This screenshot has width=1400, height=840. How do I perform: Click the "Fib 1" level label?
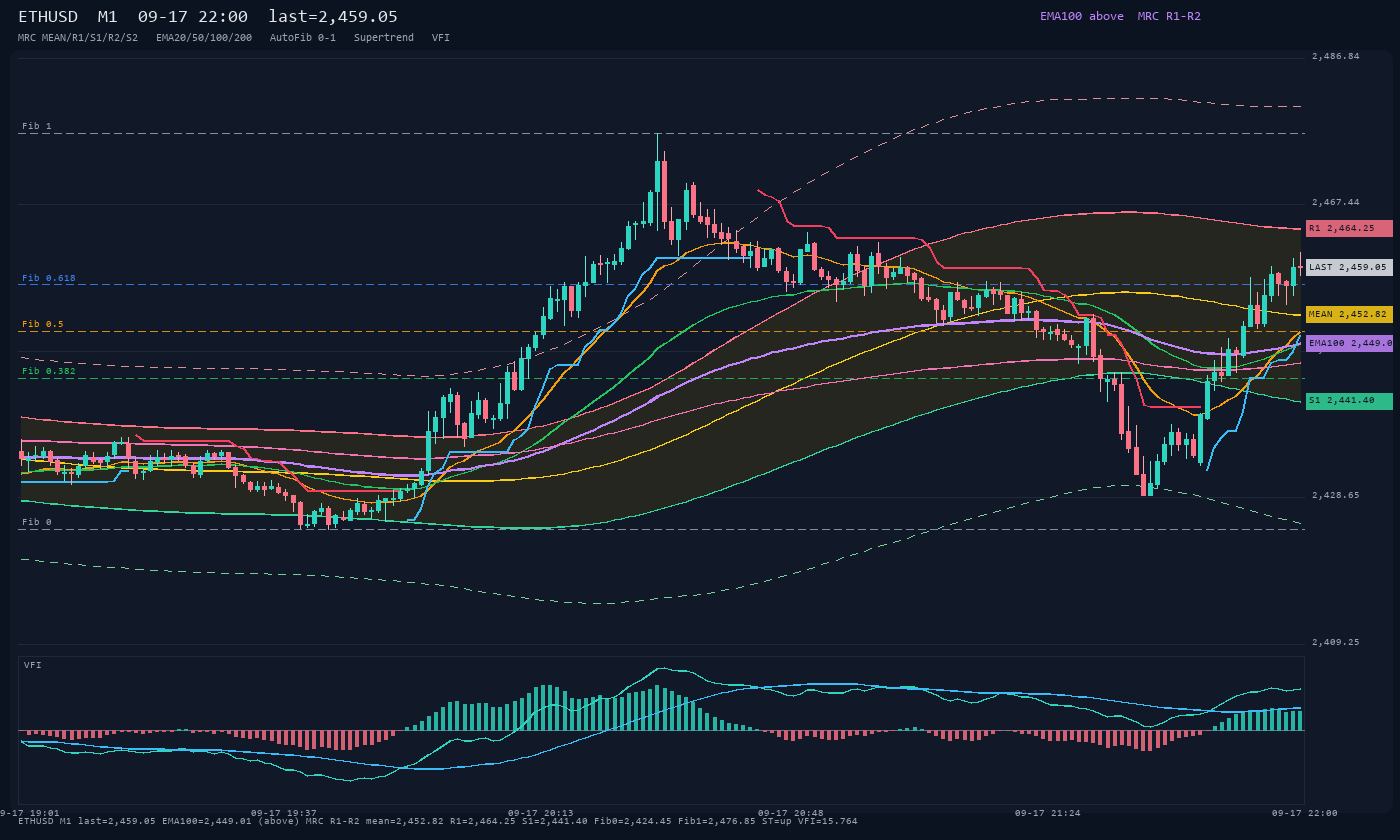tap(37, 126)
